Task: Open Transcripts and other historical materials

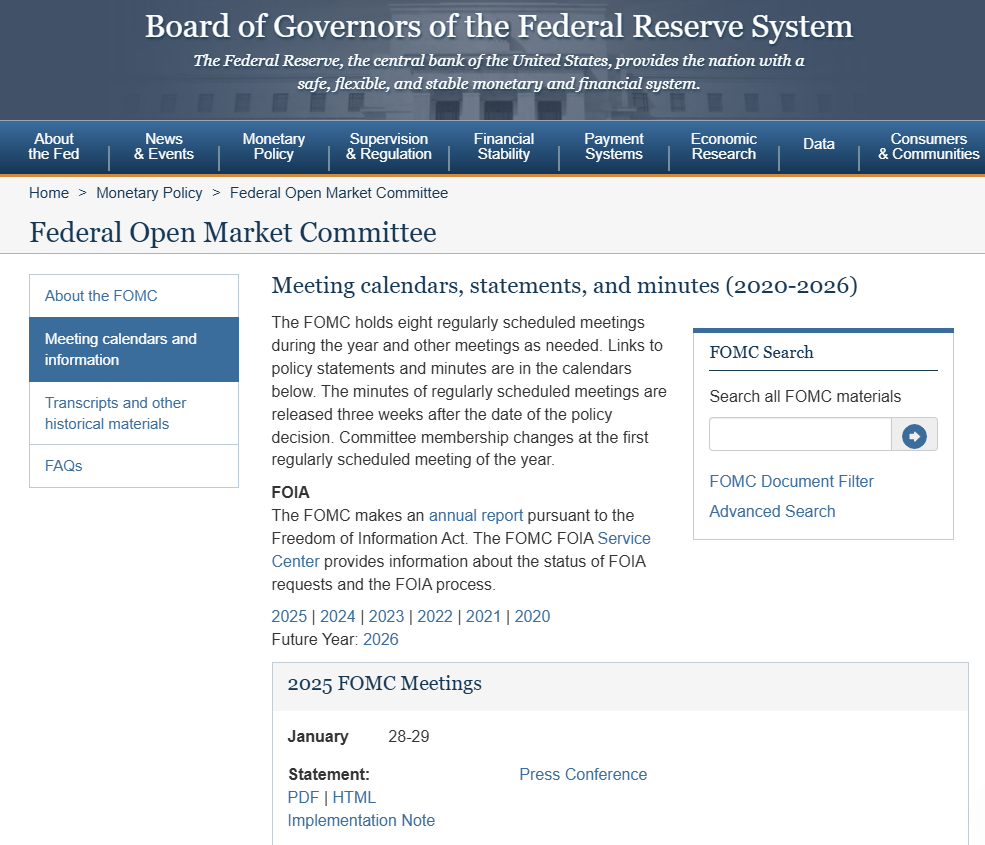Action: tap(134, 413)
